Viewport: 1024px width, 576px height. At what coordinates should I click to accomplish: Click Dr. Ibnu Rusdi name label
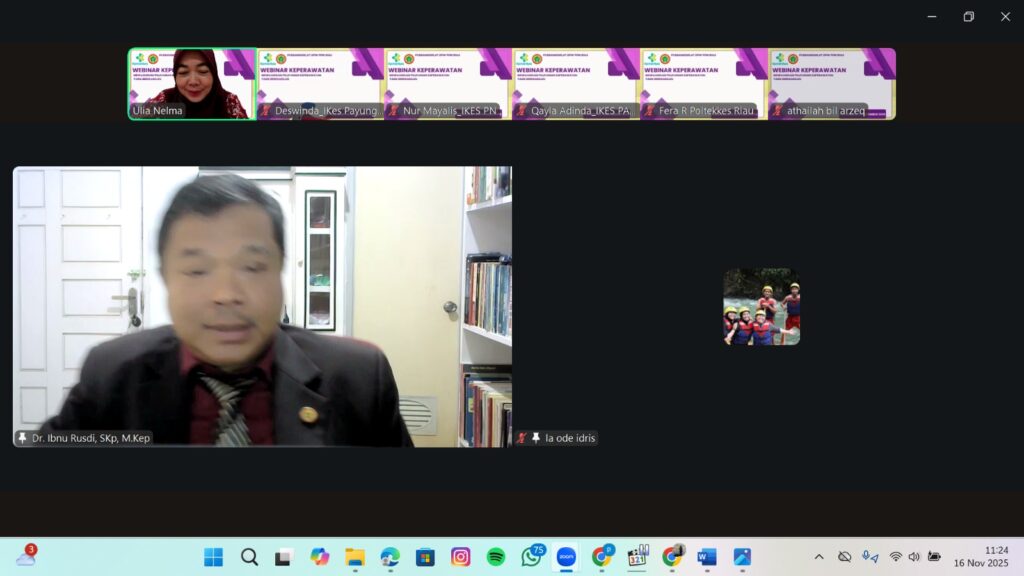[x=90, y=438]
